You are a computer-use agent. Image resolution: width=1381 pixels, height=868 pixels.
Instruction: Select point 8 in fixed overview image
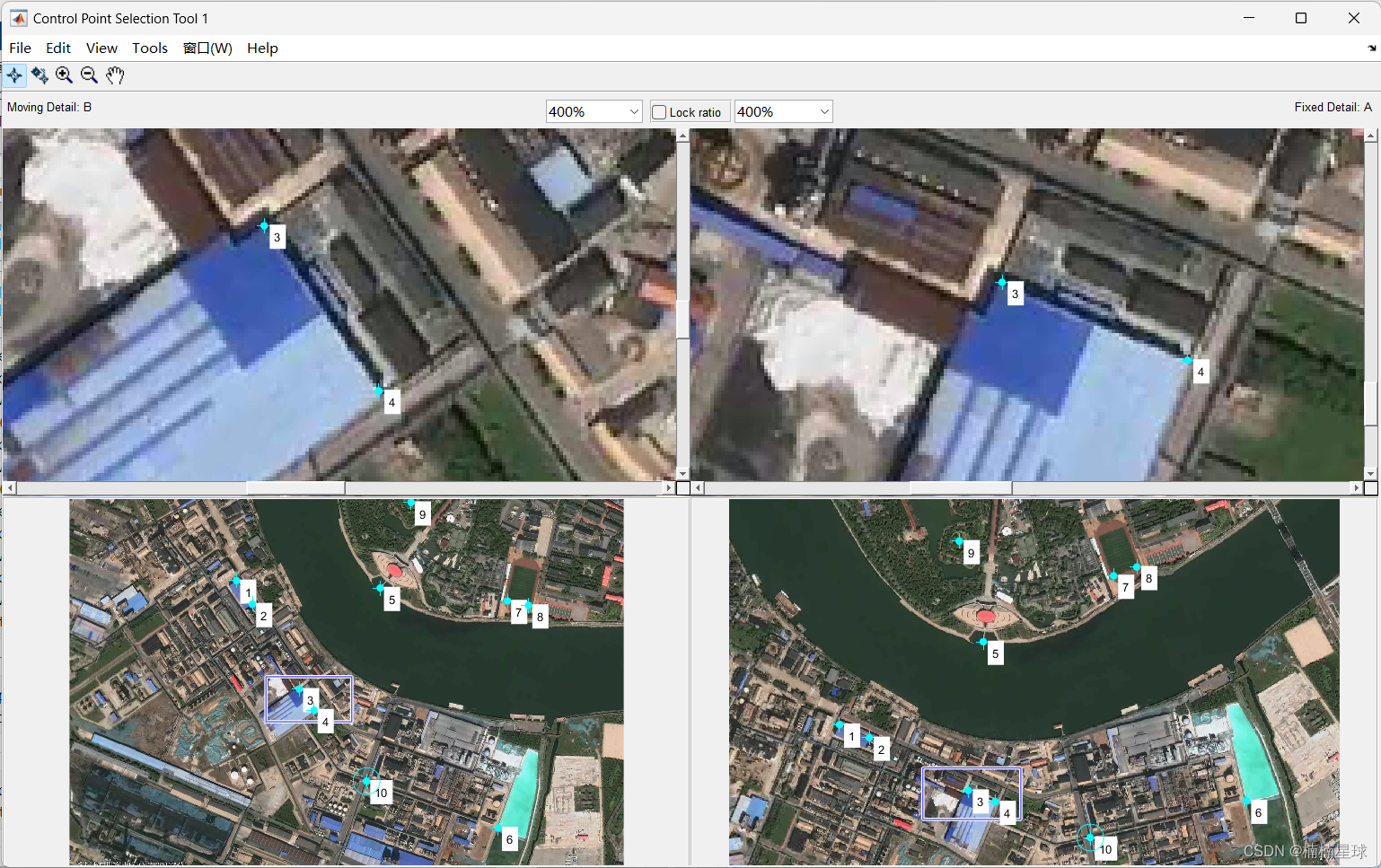pos(1137,567)
